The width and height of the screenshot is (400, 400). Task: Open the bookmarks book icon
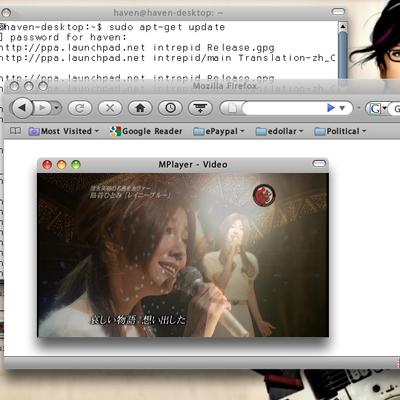pos(15,131)
